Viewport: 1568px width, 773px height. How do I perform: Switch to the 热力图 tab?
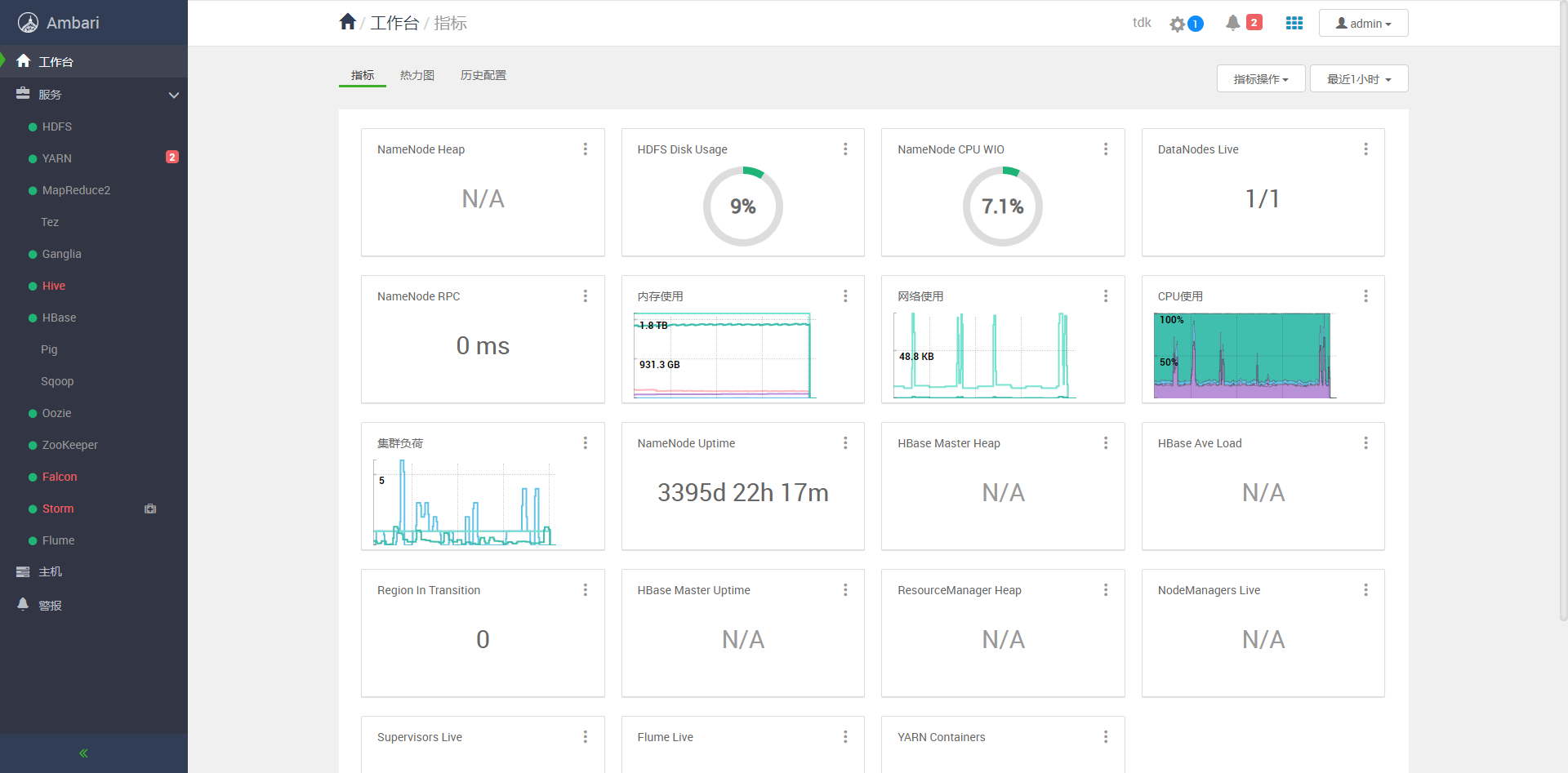(x=416, y=75)
